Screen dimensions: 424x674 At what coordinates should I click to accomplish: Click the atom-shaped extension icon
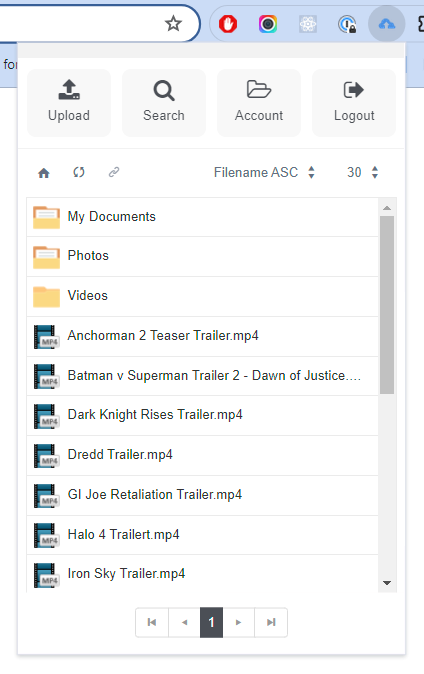(x=308, y=24)
